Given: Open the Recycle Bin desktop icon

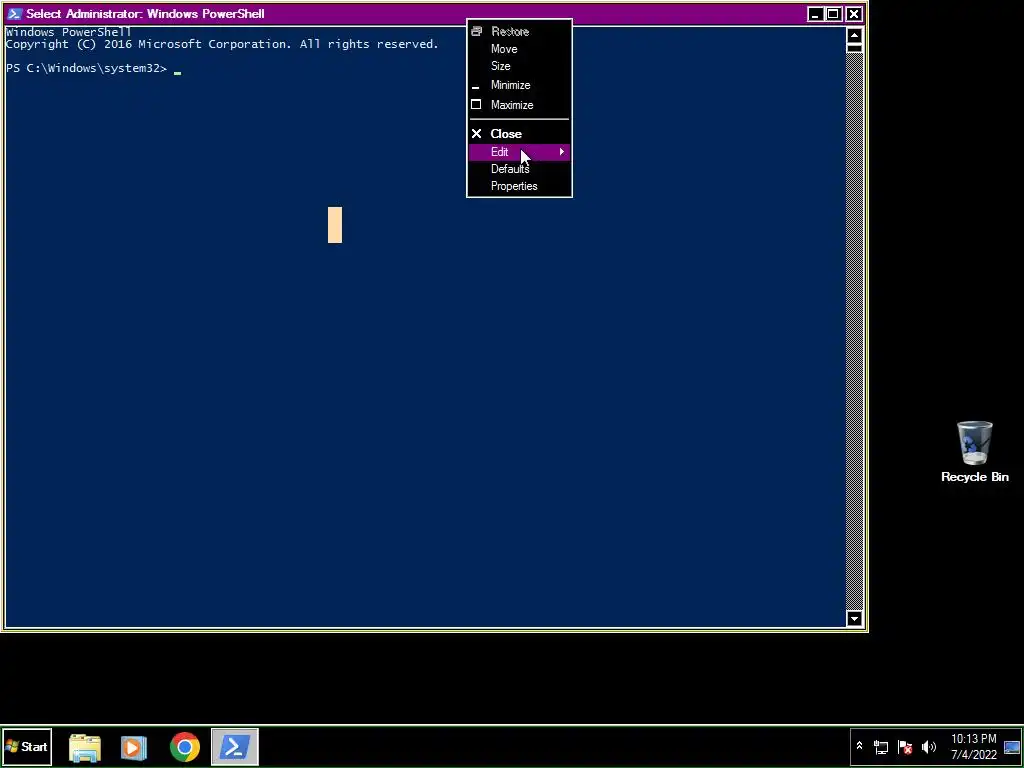Looking at the screenshot, I should pos(974,452).
